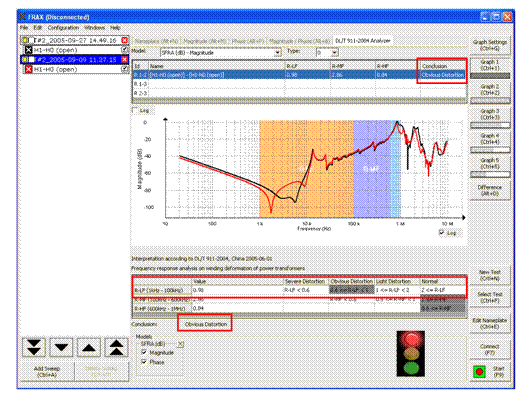Switch to the Nameplate tab
Screen dimensions: 529x397
156,41
